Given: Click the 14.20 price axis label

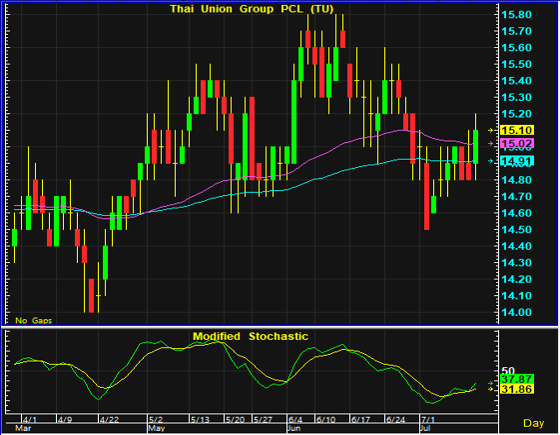Looking at the screenshot, I should tap(516, 279).
